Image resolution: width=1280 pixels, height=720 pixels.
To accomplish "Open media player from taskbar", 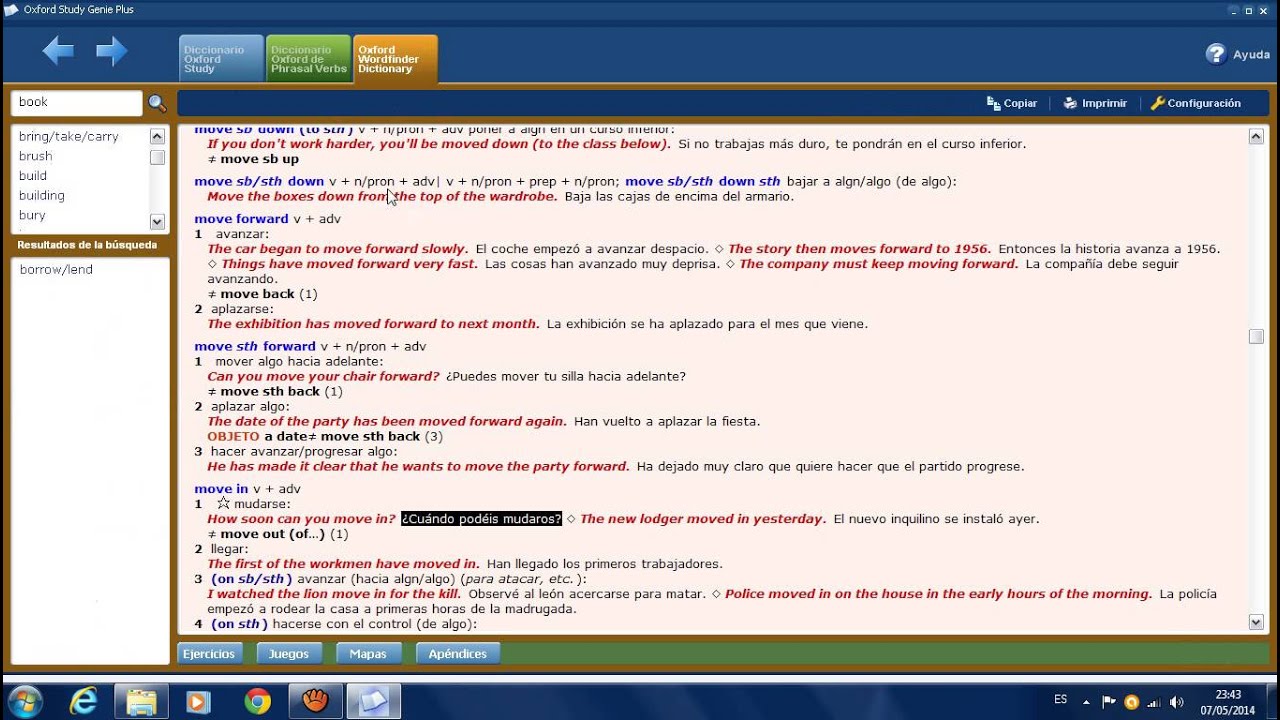I will click(198, 701).
